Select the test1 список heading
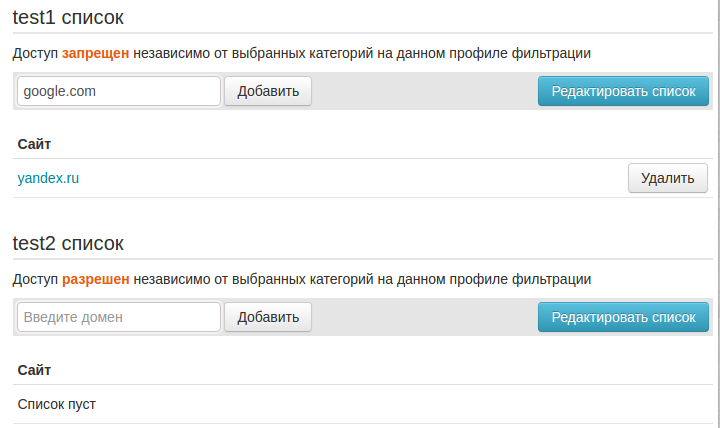This screenshot has height=428, width=720. click(x=68, y=17)
